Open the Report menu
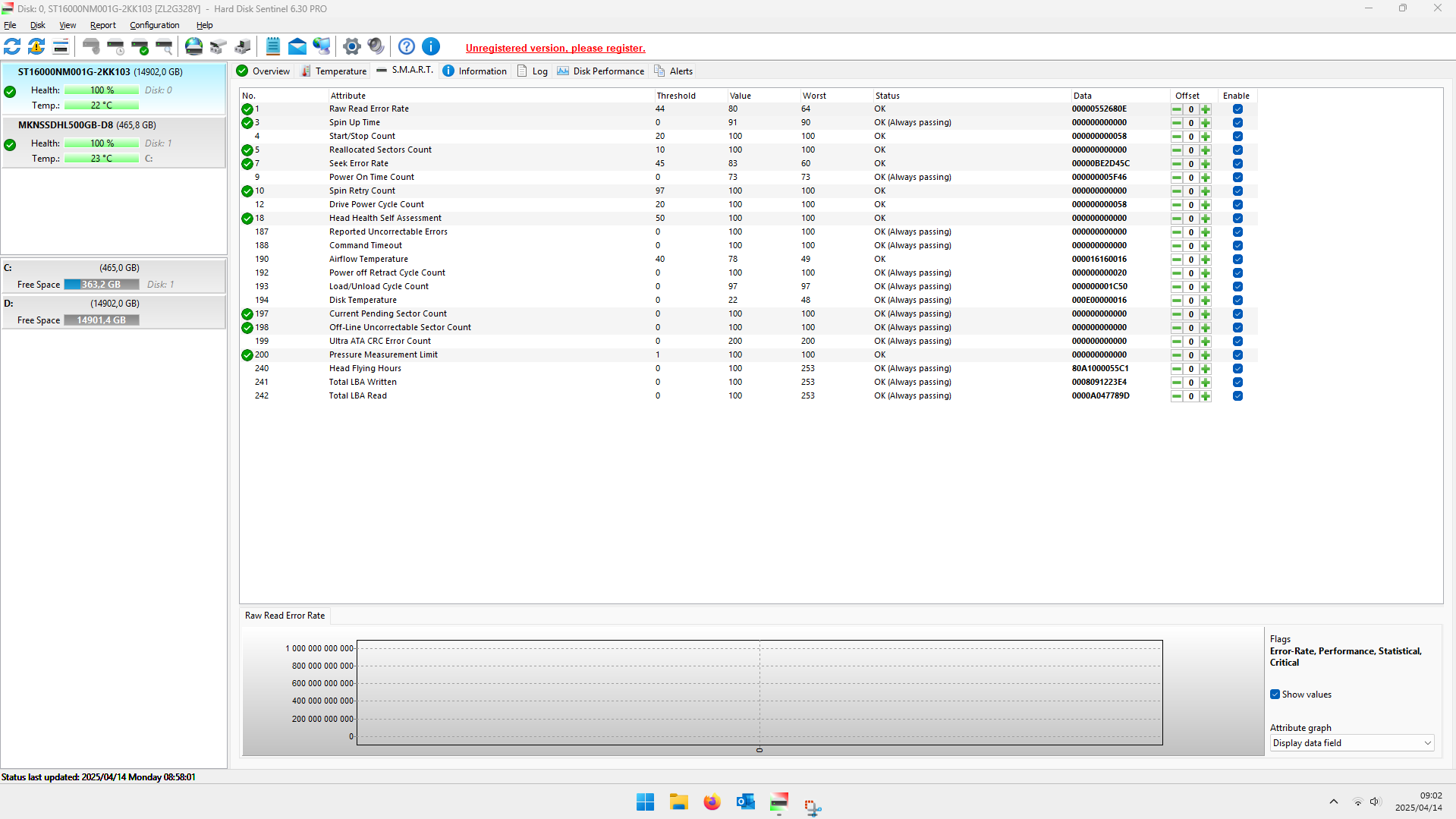1456x819 pixels. pos(103,25)
